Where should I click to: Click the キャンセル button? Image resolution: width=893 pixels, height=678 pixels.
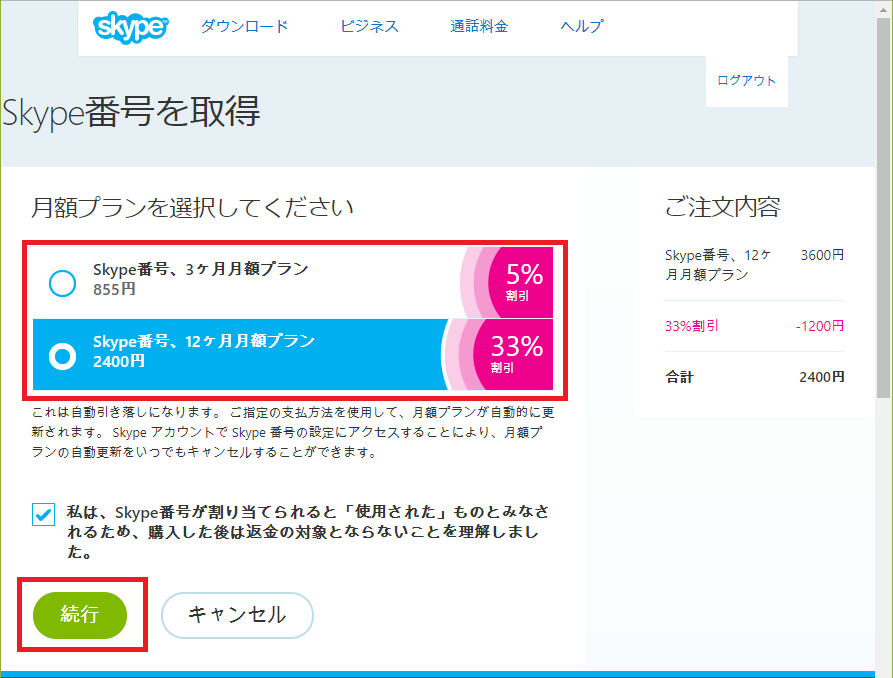(237, 615)
